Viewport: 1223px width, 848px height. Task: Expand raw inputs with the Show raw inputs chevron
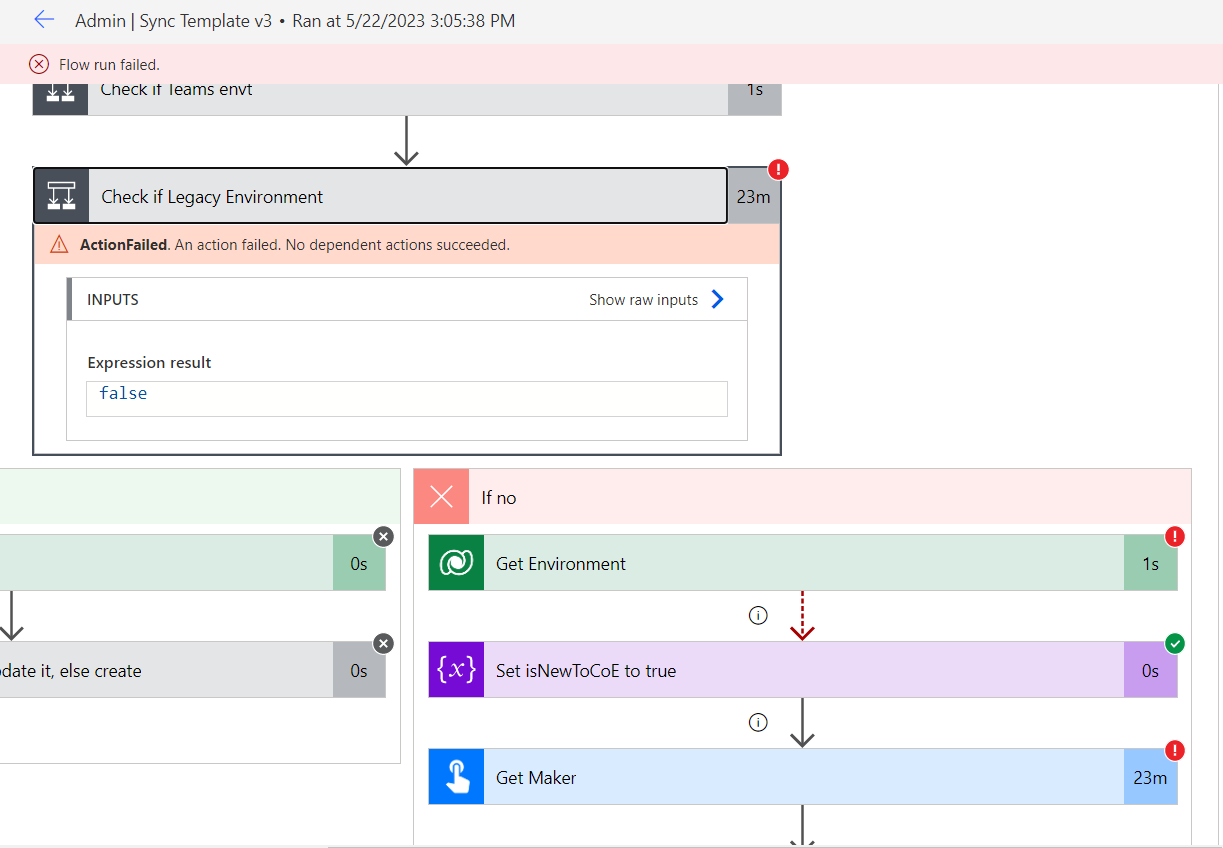716,298
